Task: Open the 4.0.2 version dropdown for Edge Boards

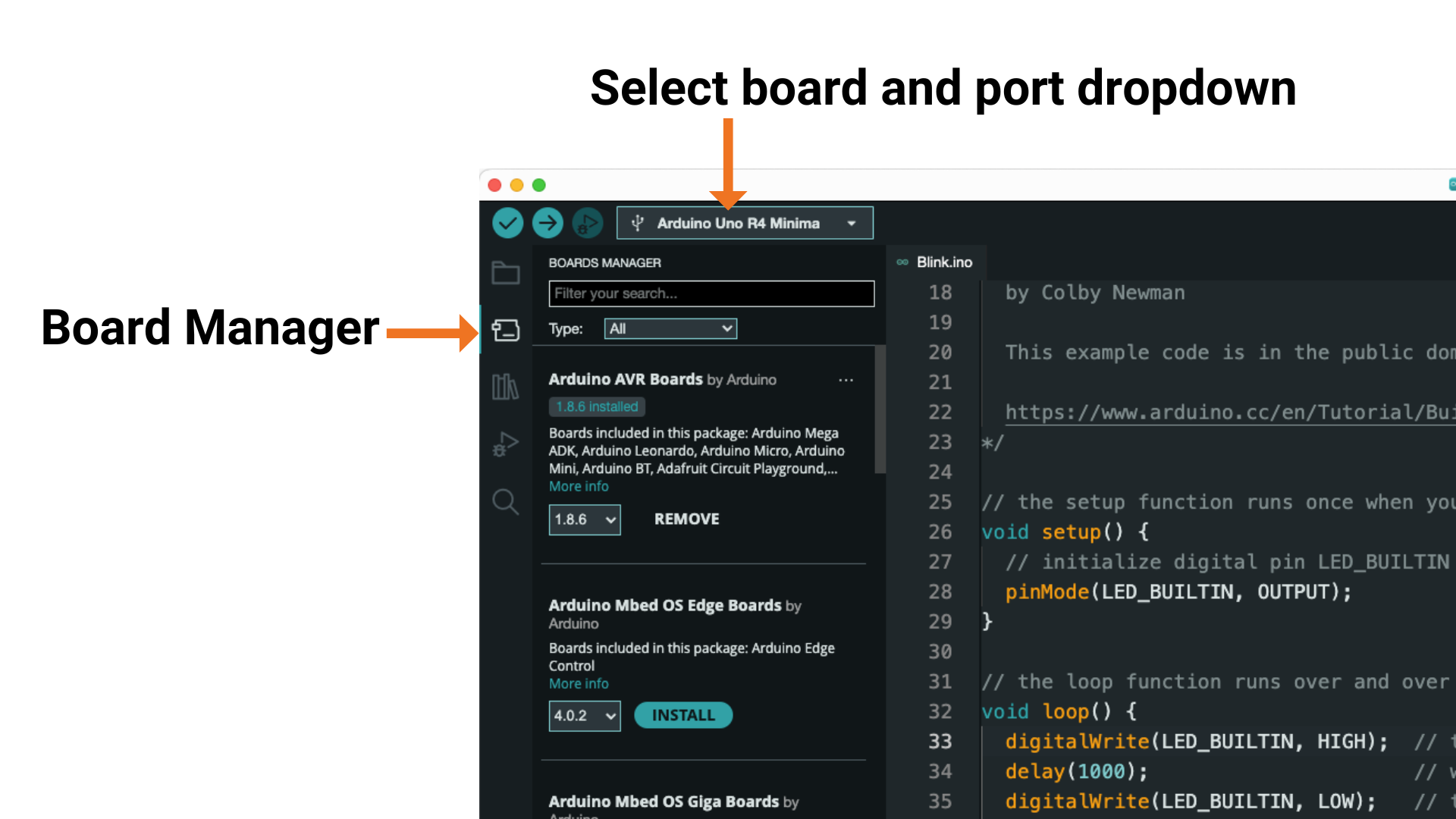Action: 584,715
